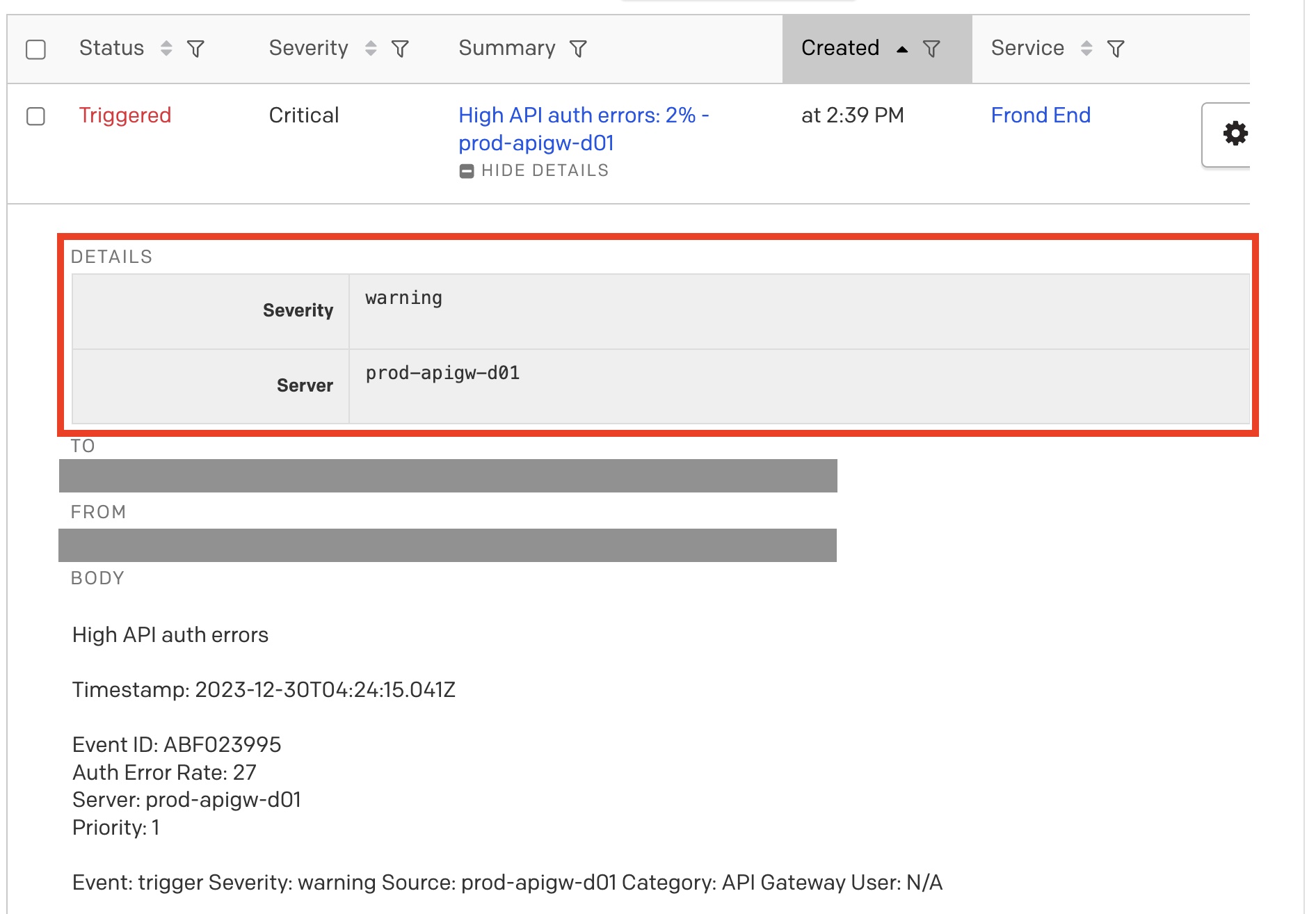
Task: Check the checkbox on the Triggered alert row
Action: click(35, 115)
